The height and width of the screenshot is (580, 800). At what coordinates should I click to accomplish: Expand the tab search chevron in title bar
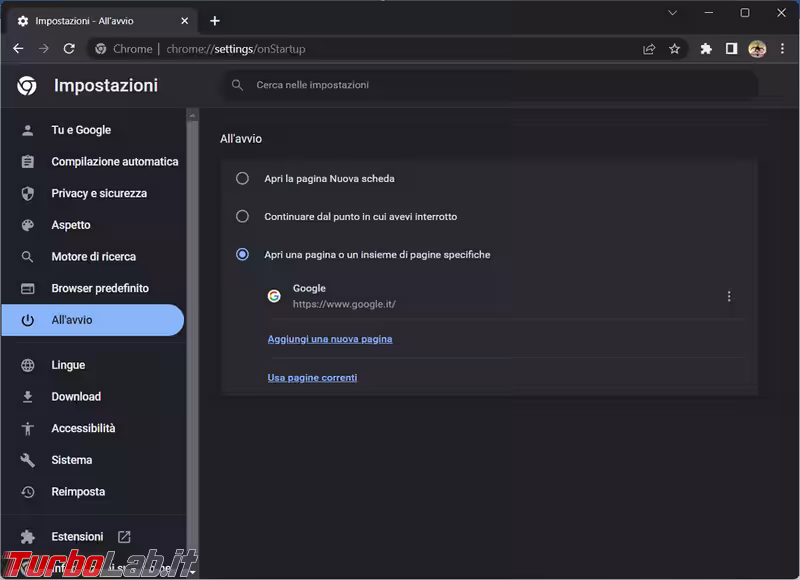click(673, 13)
